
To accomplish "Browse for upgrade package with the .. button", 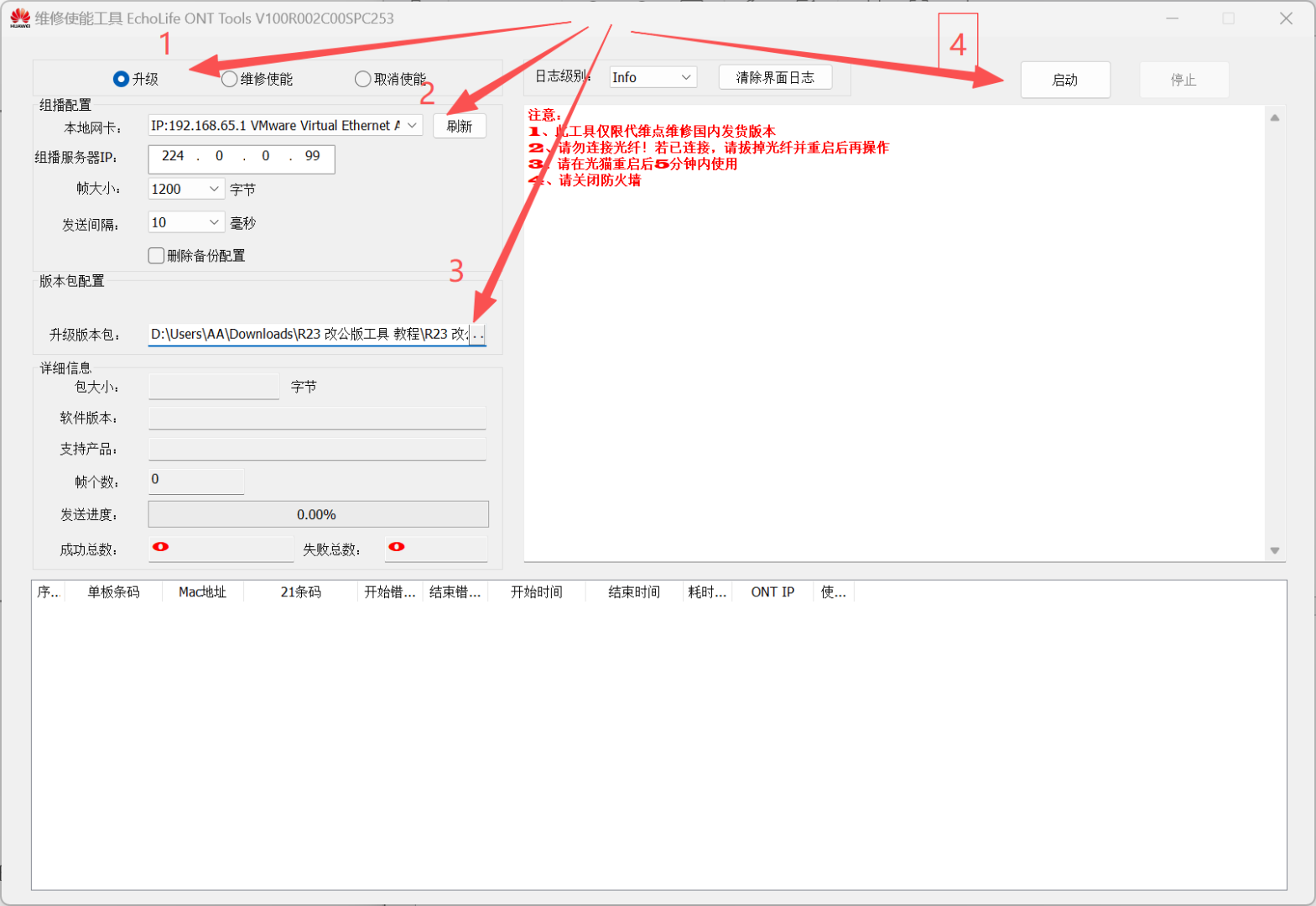I will [477, 335].
